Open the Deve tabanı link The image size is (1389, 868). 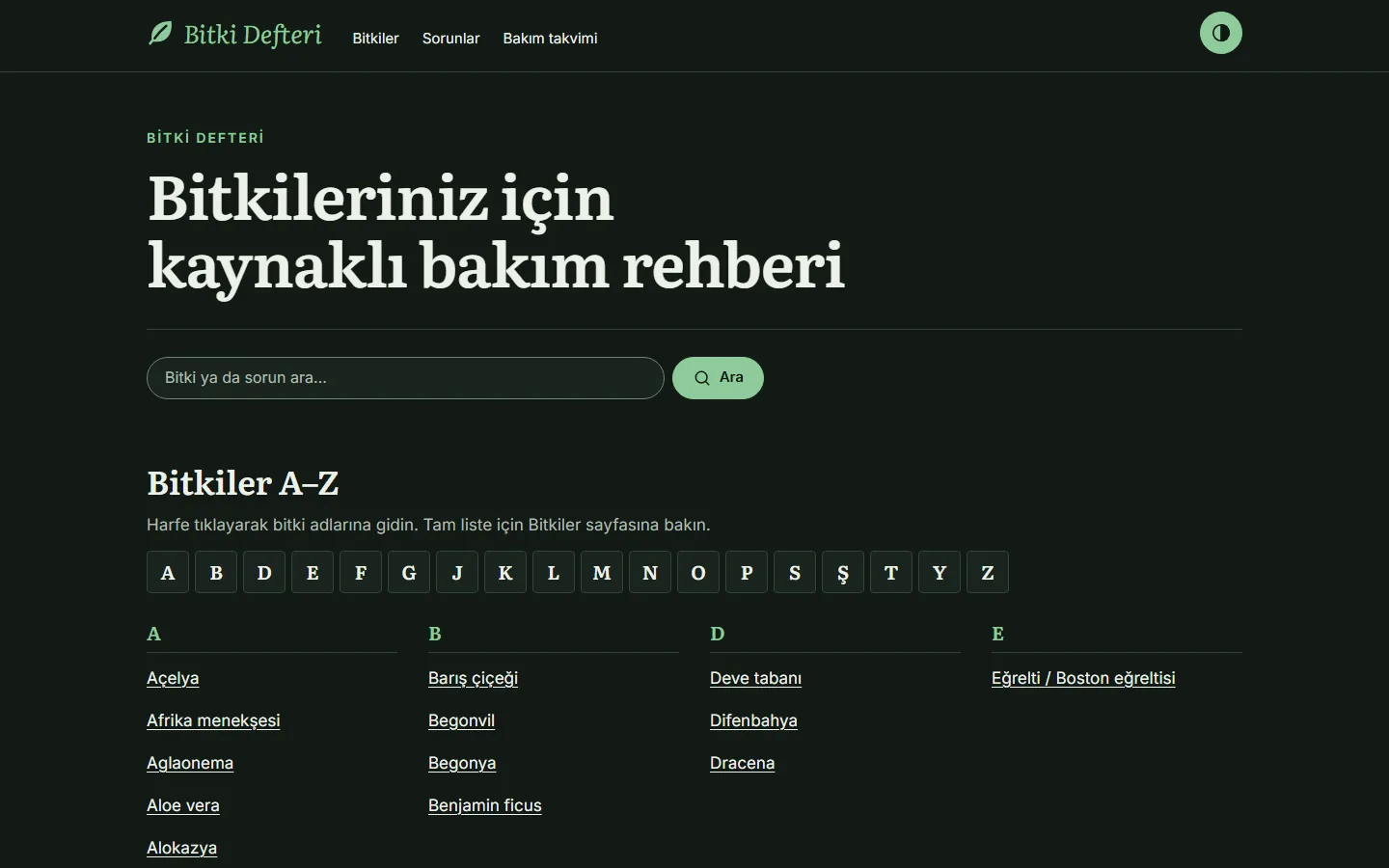755,678
